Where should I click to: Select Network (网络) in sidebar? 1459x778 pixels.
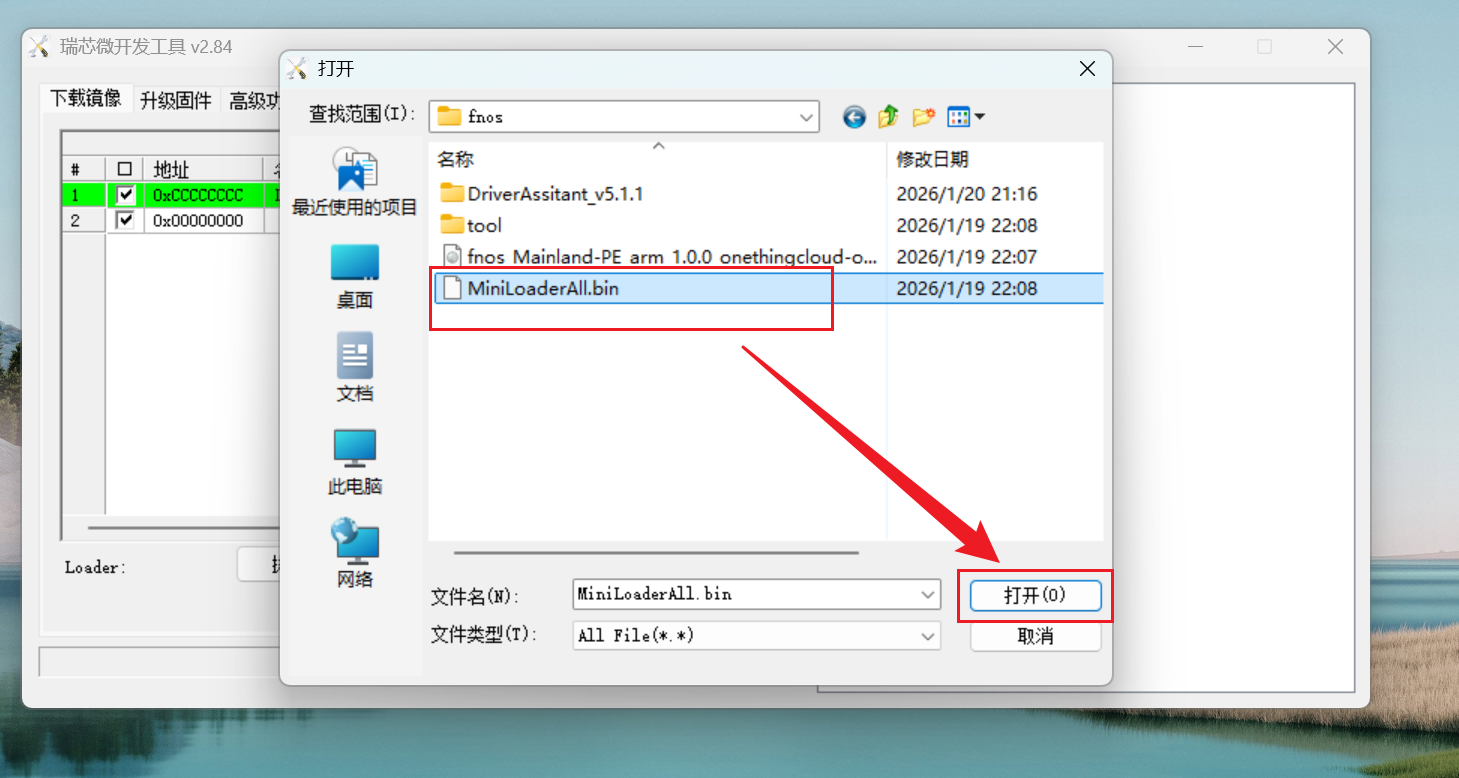coord(355,553)
